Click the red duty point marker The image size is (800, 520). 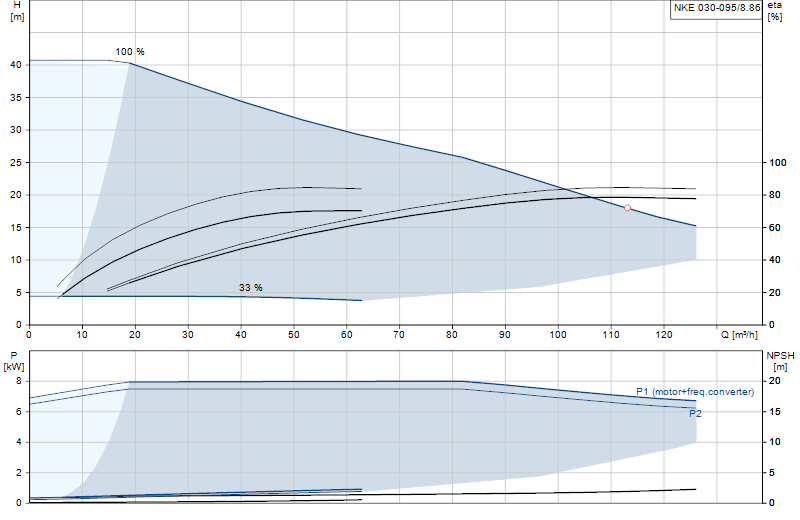coord(628,208)
